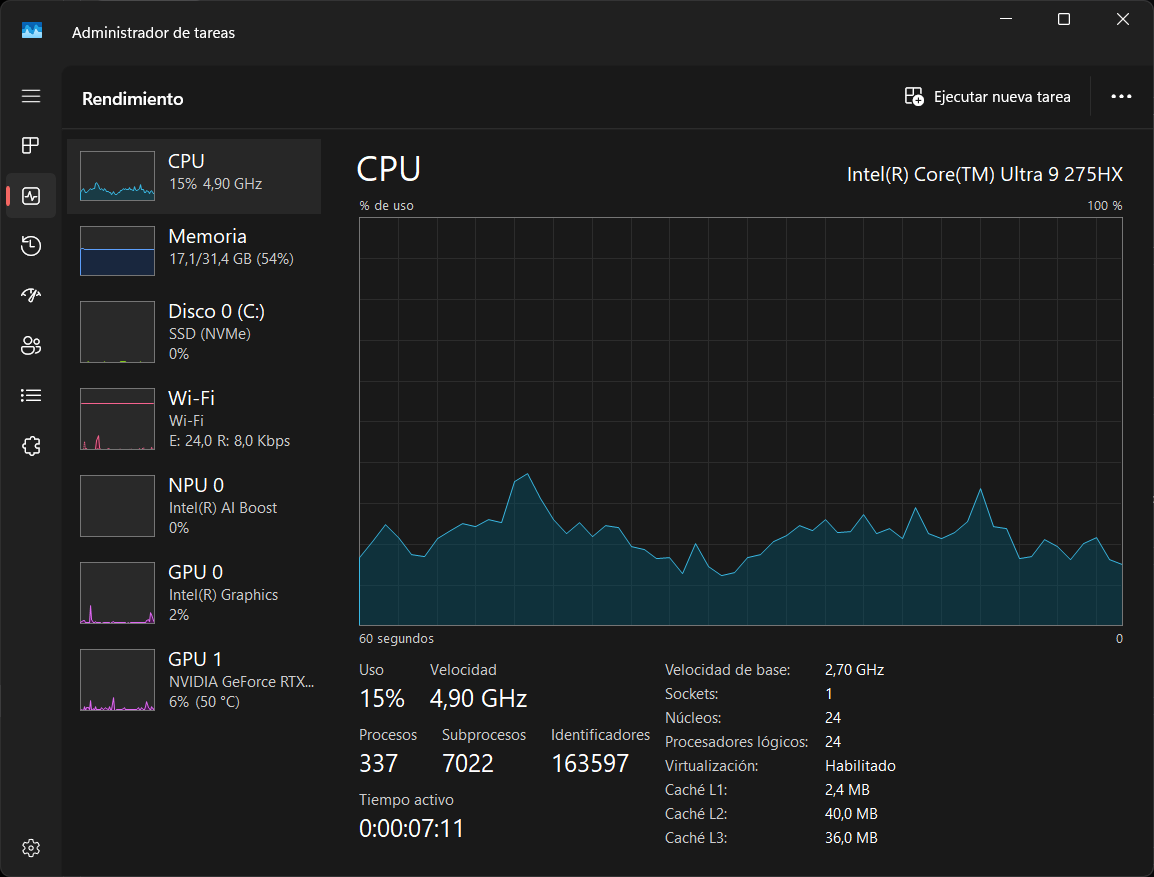Click the % de uso graph label
1154x877 pixels.
(x=386, y=205)
